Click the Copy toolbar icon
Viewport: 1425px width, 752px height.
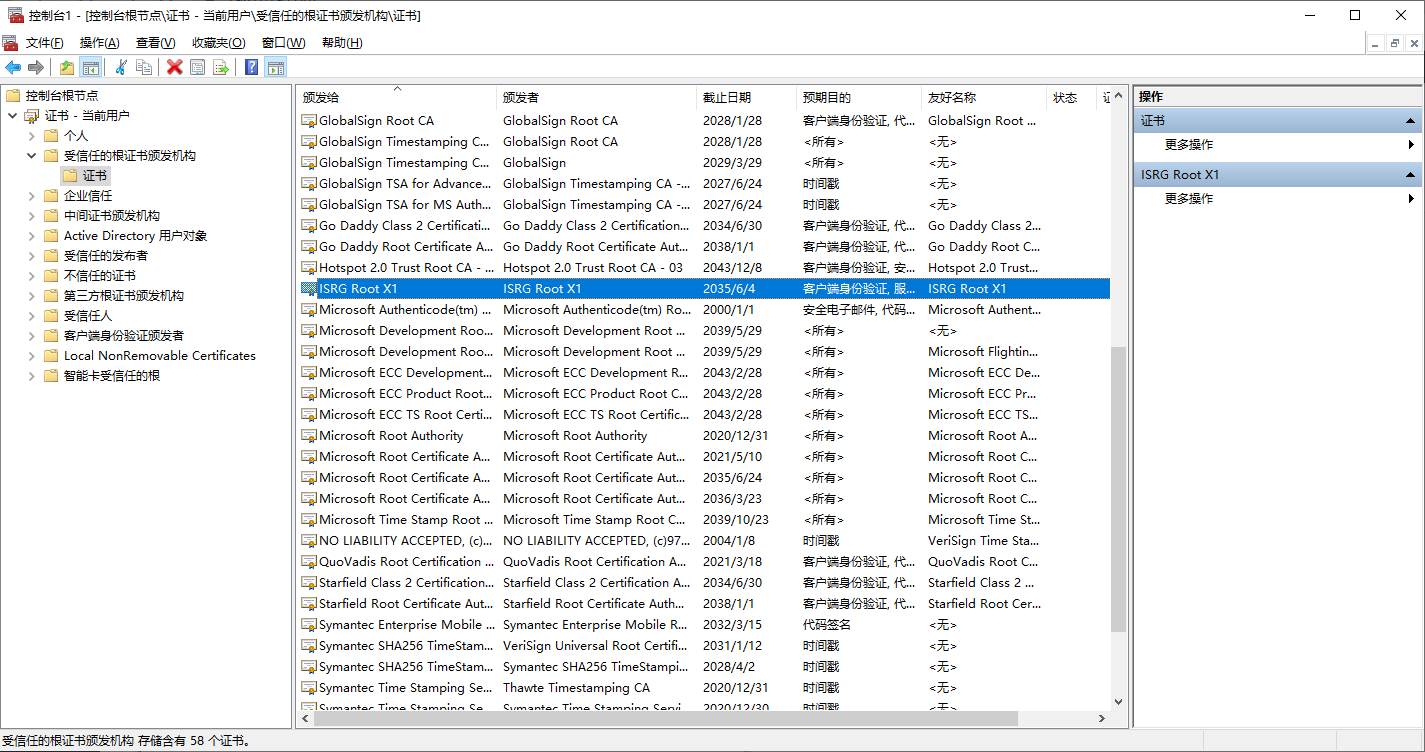pyautogui.click(x=144, y=67)
